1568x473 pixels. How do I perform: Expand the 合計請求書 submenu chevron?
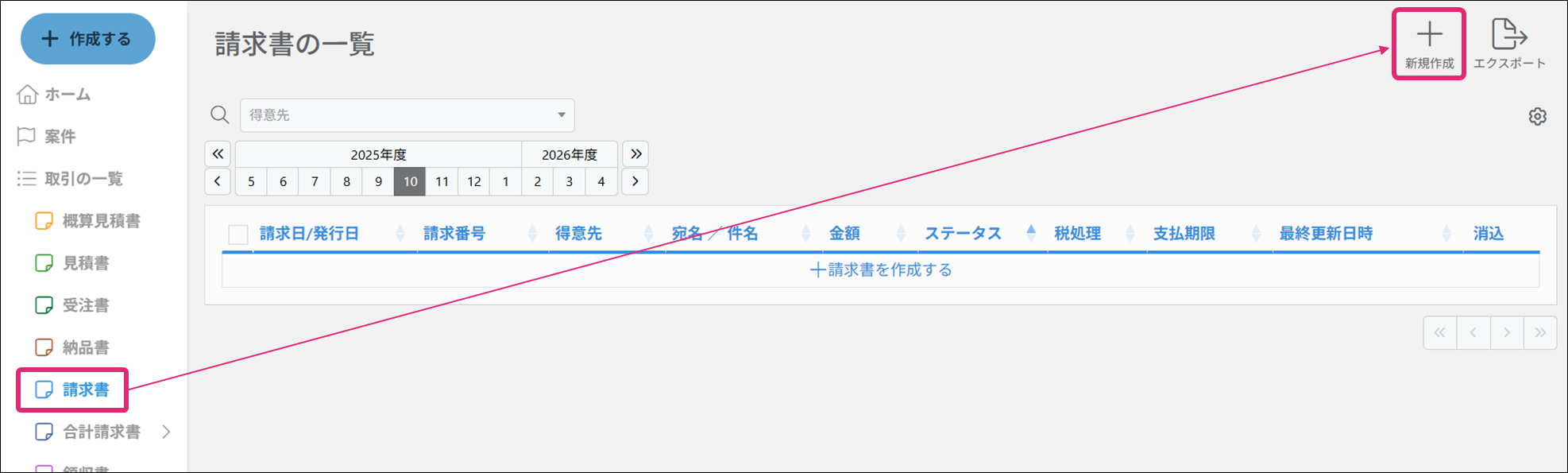tap(166, 432)
